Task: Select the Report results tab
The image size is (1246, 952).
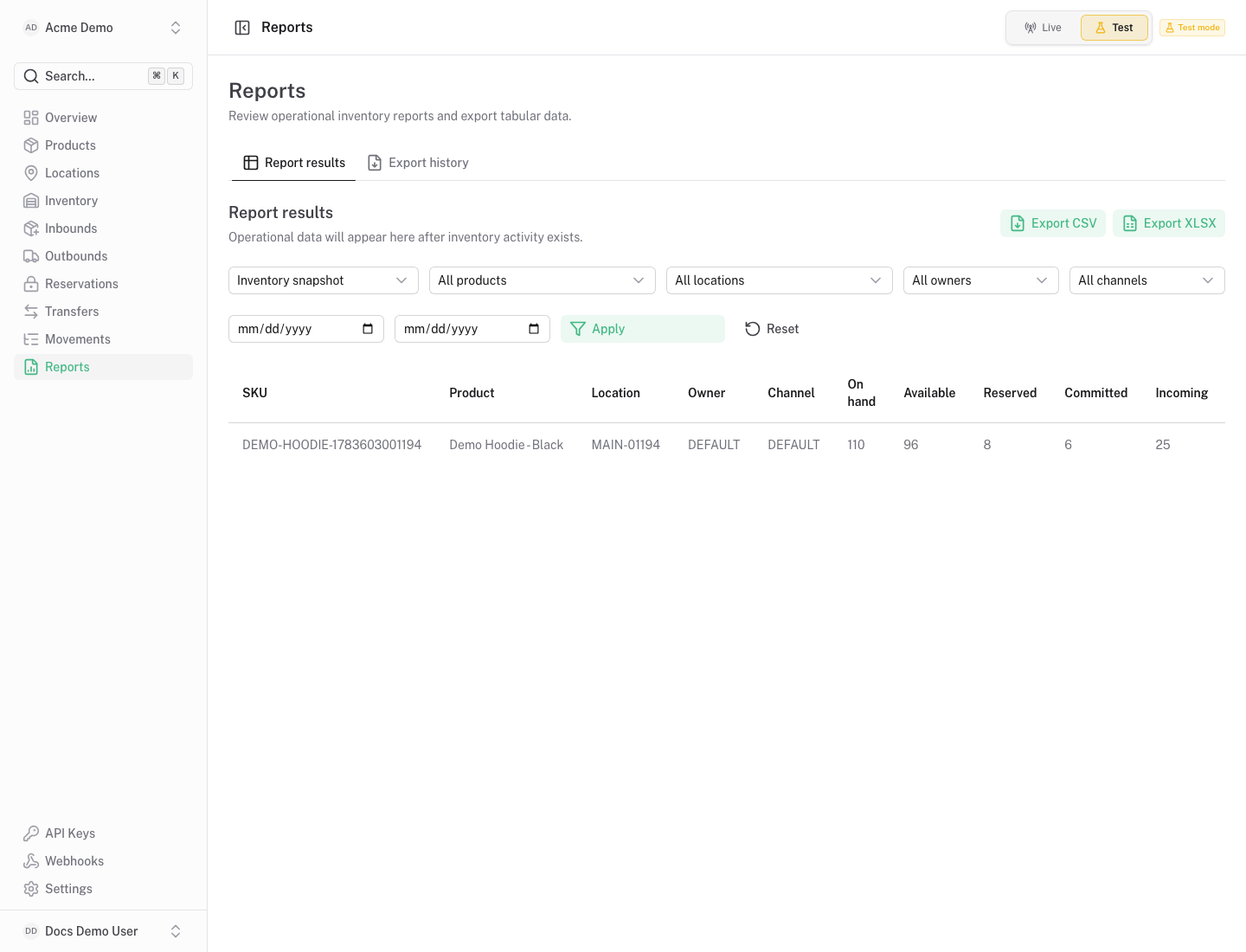Action: tap(293, 163)
